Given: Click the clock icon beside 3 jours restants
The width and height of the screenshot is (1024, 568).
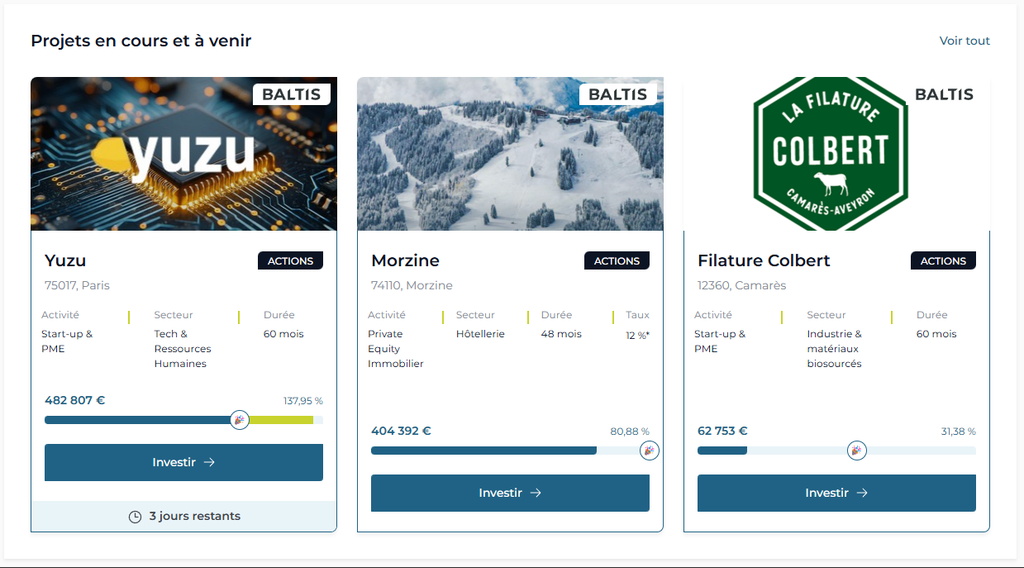Looking at the screenshot, I should (135, 517).
